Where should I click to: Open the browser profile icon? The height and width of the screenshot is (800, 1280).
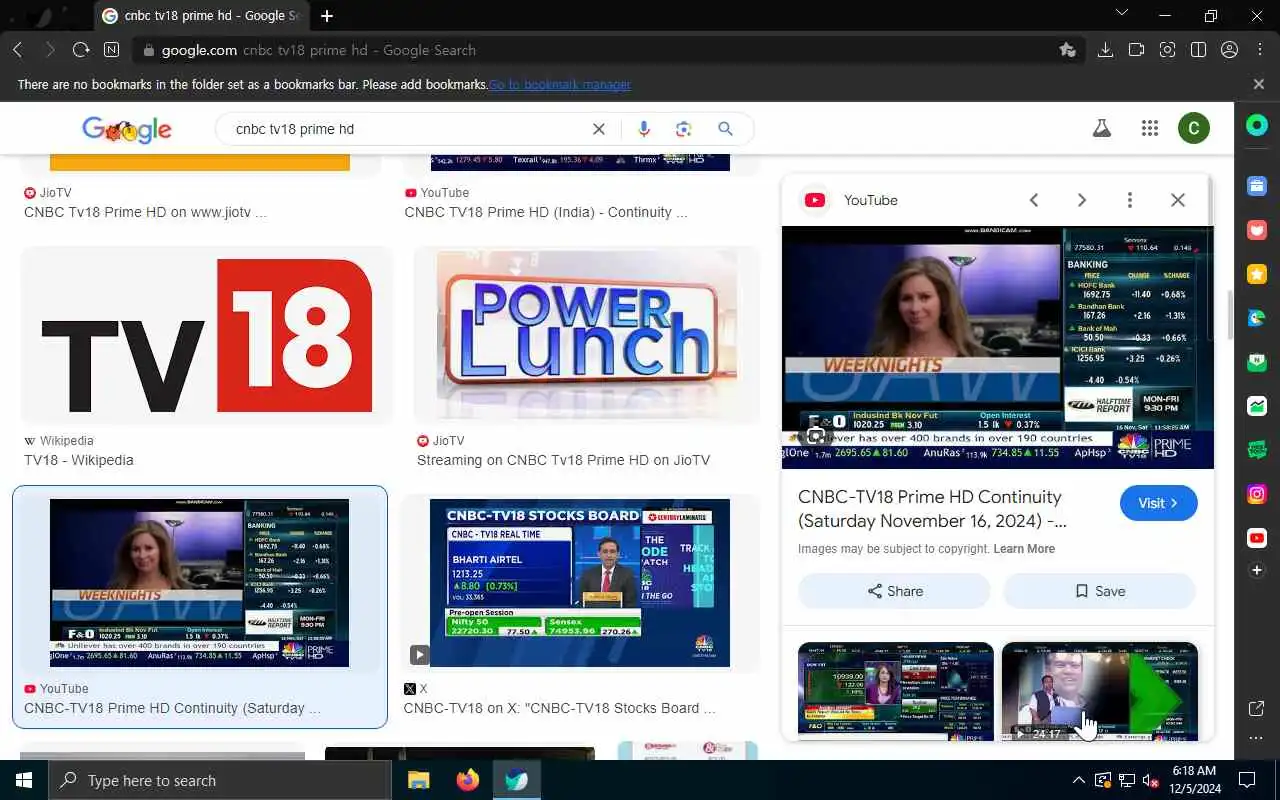tap(1229, 50)
